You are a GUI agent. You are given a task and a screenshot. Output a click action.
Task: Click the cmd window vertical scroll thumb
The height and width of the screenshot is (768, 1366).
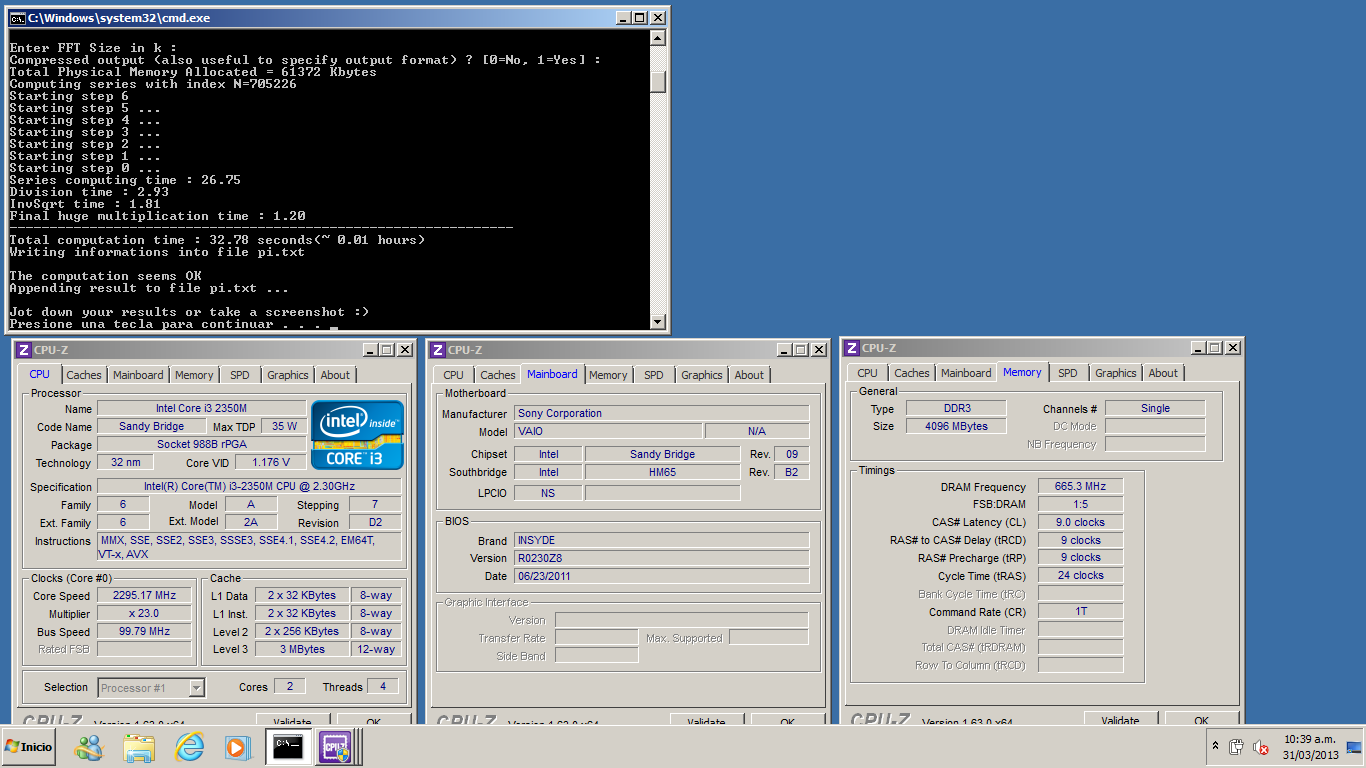[x=657, y=81]
